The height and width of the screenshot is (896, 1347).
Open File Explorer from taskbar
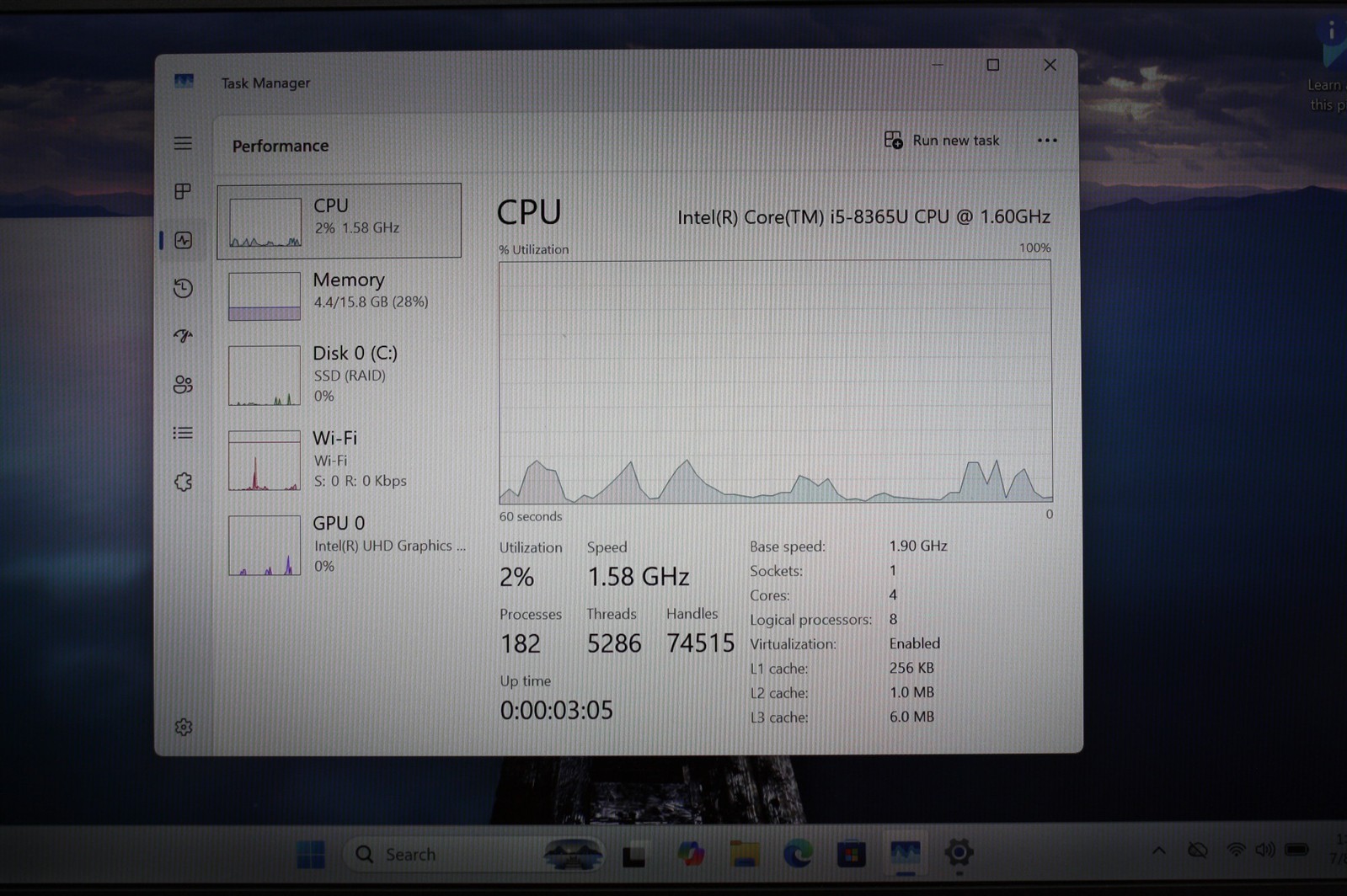(744, 854)
